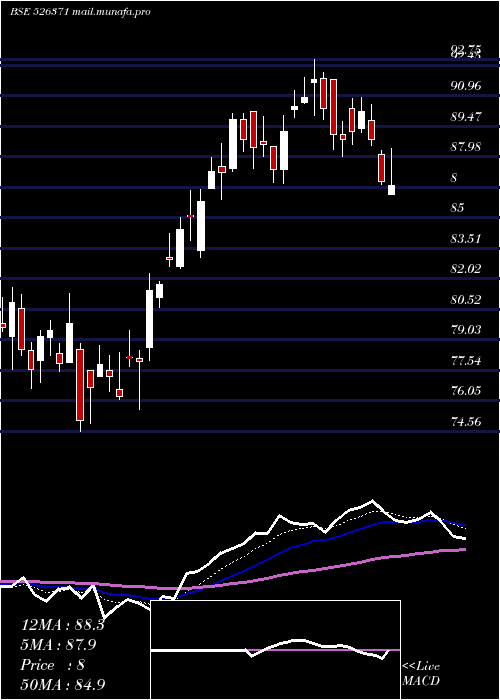Click the 50MA : 84.9 legend text

click(63, 684)
